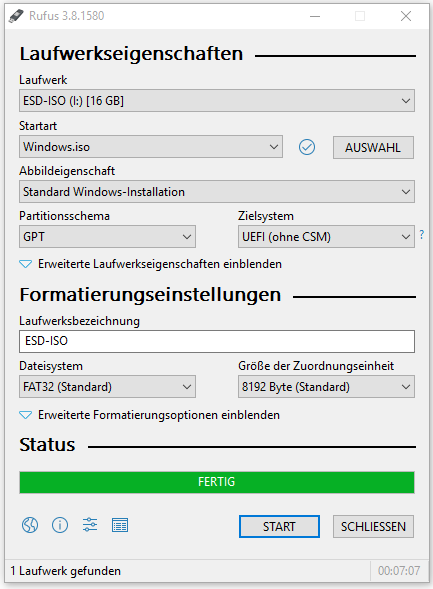The image size is (433, 589).
Task: Click the Laufwerksbezeichnung ESD-ISO text field
Action: (x=217, y=341)
